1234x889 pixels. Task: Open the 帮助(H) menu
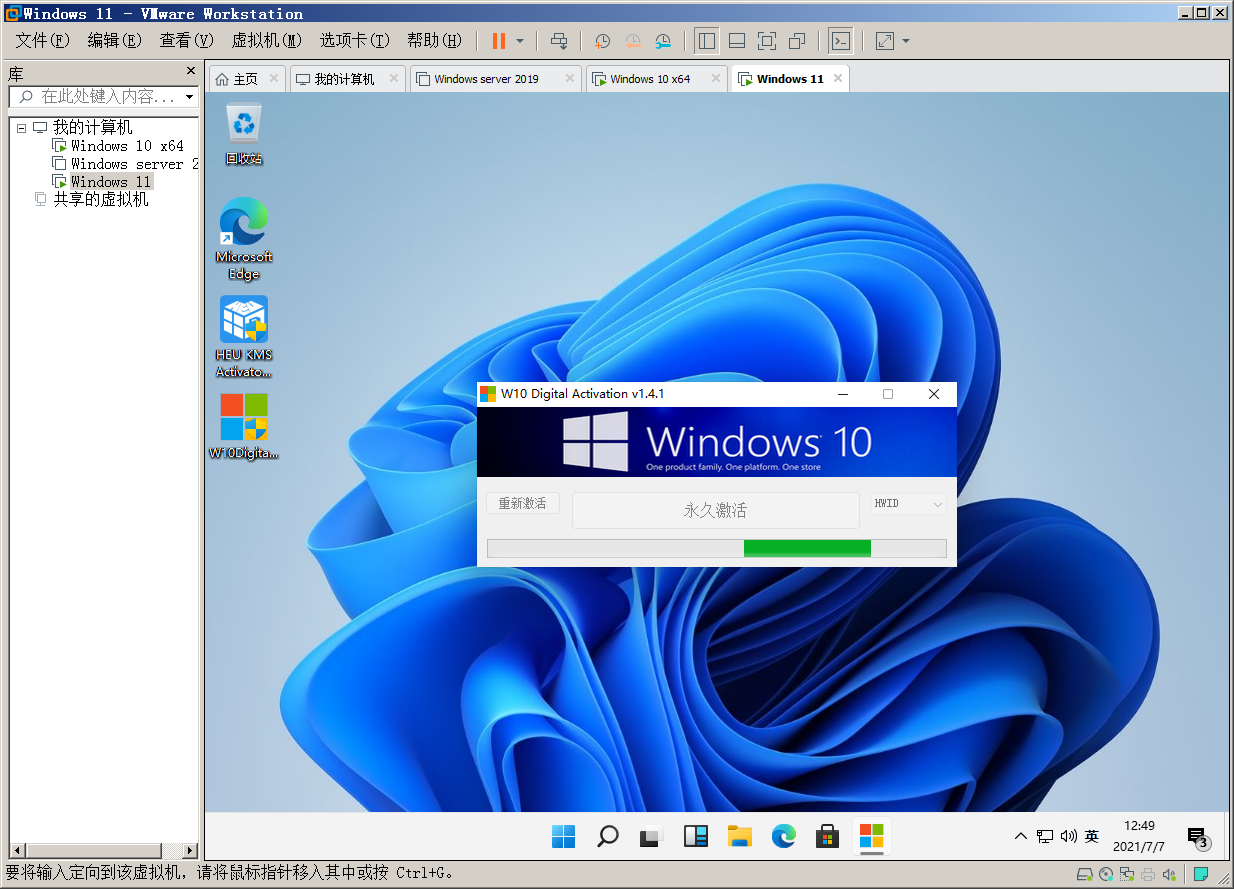coord(434,41)
